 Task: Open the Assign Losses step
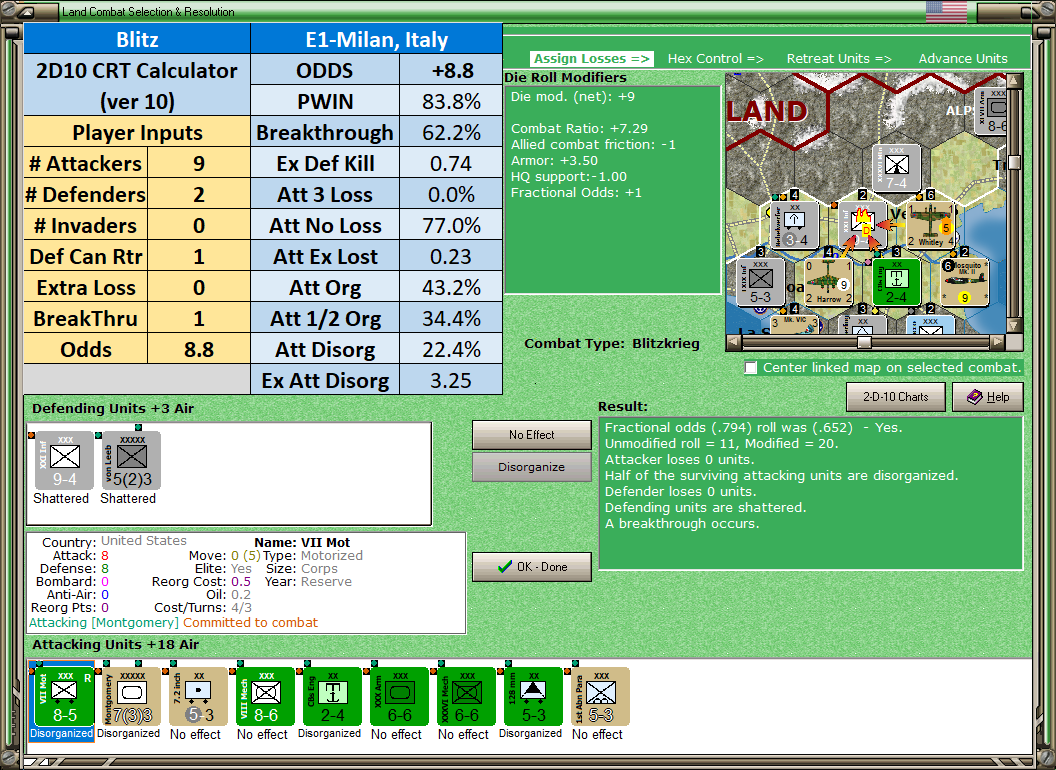591,59
